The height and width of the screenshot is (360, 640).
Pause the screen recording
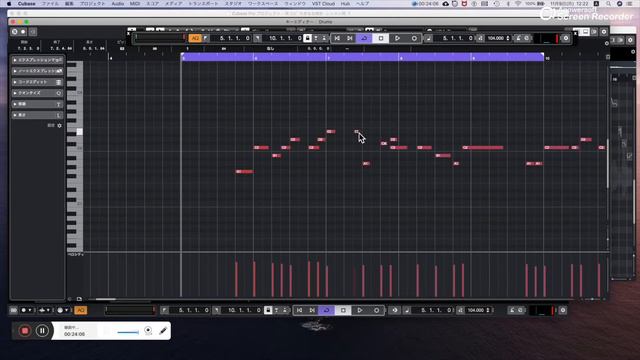click(42, 331)
